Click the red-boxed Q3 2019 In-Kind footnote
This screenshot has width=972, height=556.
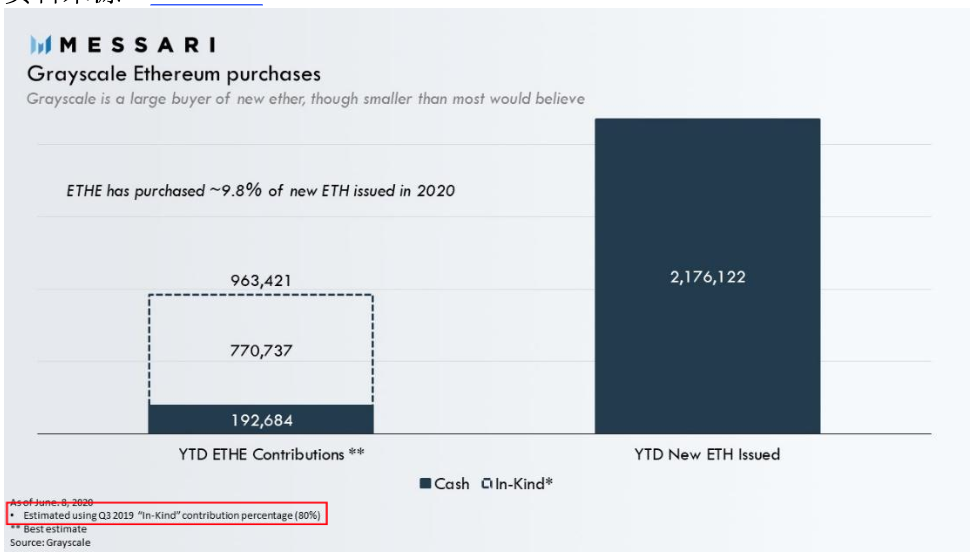click(x=167, y=515)
